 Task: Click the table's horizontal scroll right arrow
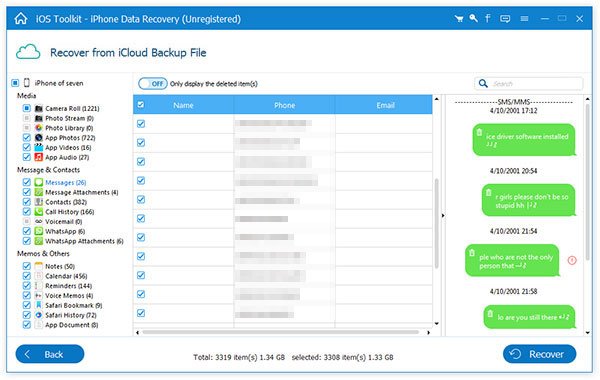point(429,333)
